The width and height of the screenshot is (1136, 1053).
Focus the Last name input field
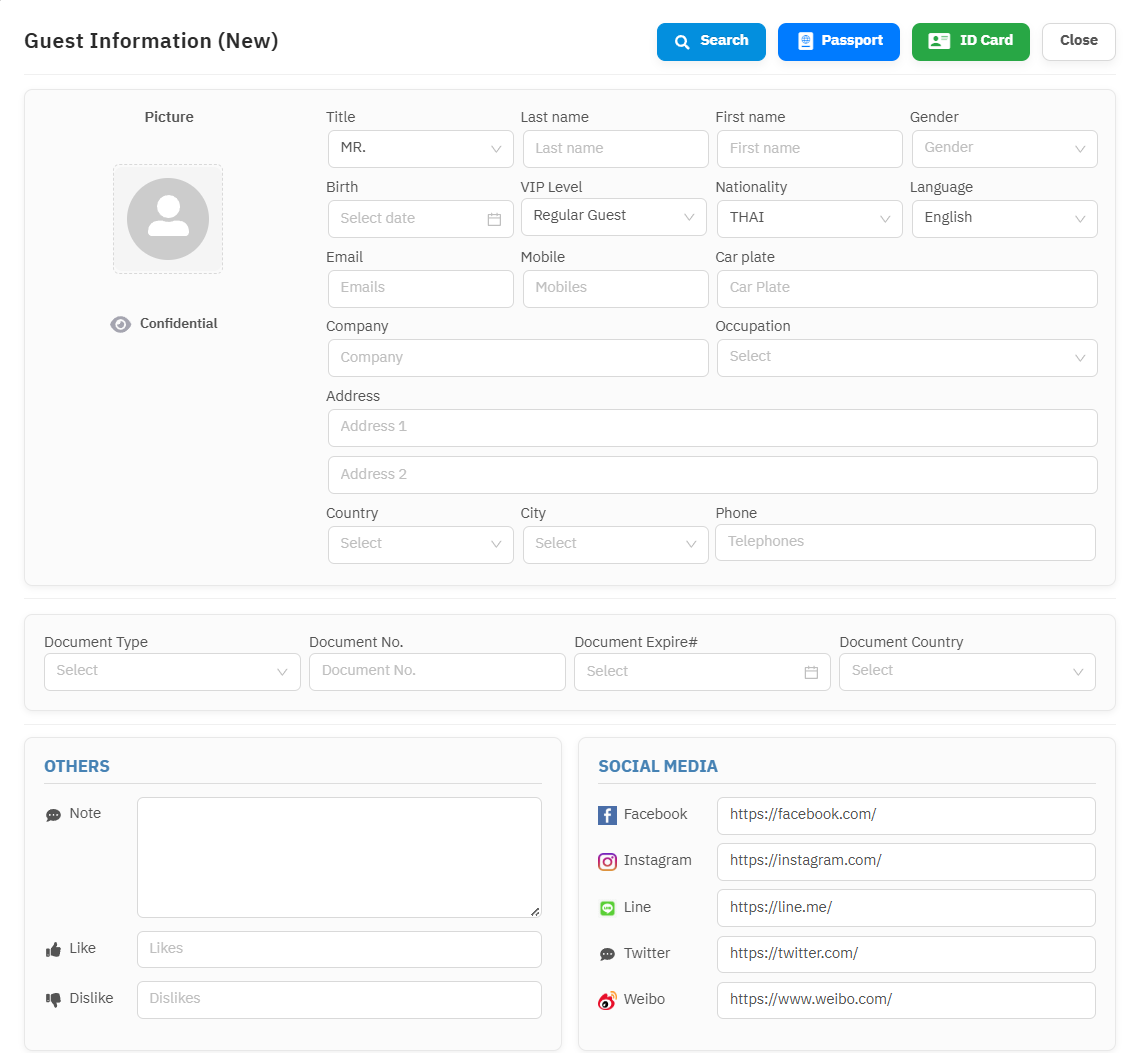[615, 149]
